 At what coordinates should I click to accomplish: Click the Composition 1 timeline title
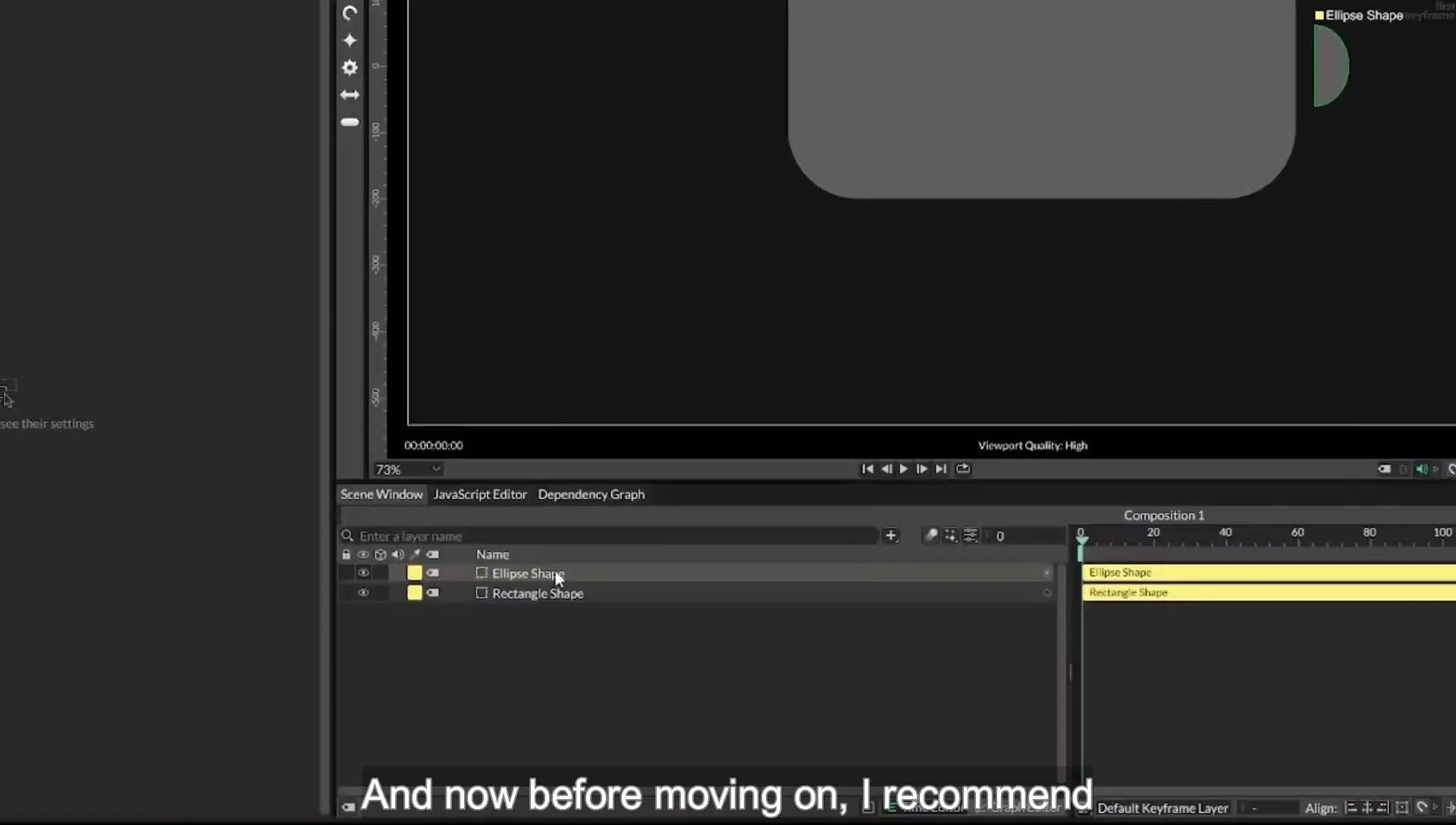(x=1163, y=516)
